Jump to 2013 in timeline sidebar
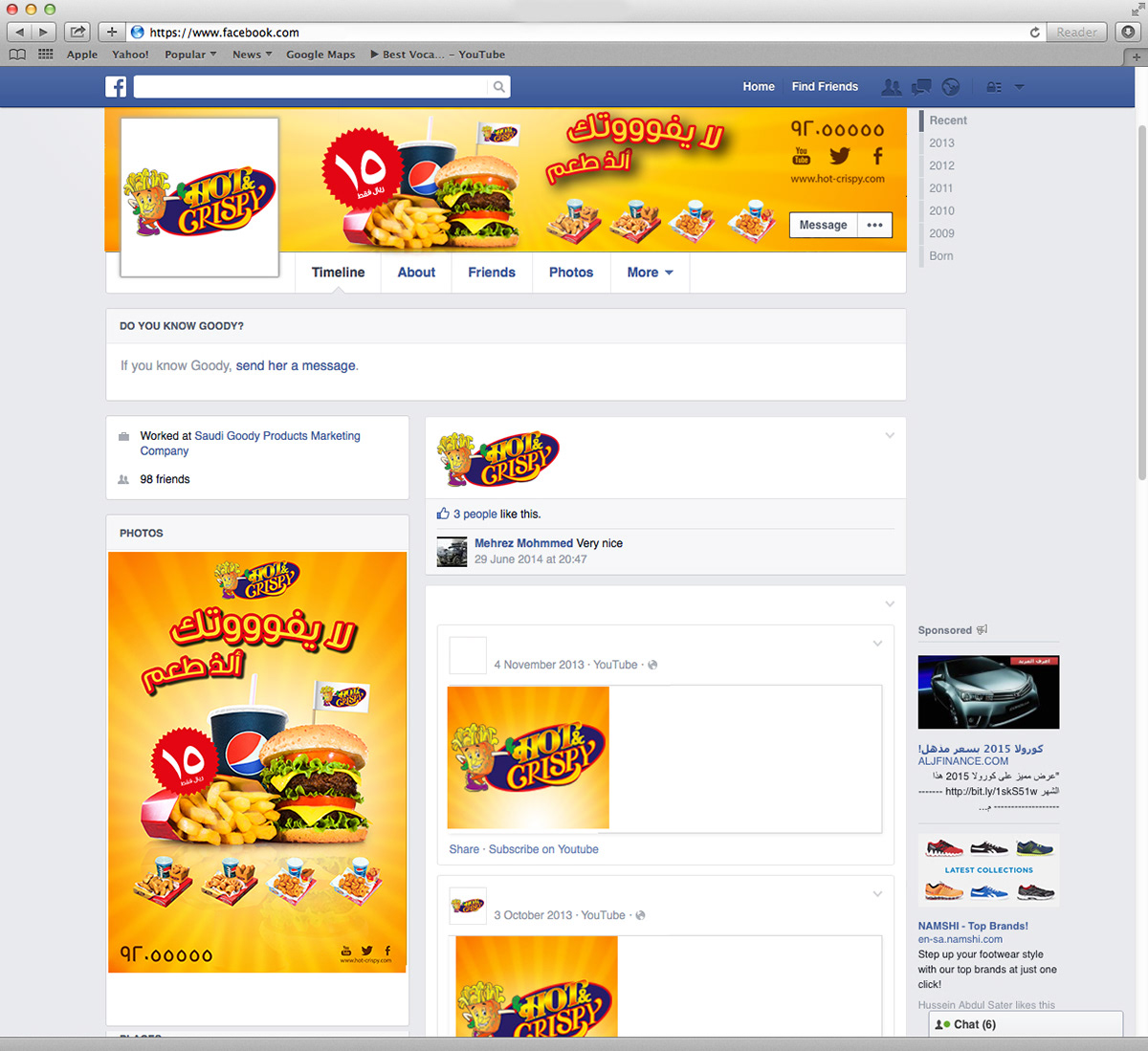This screenshot has height=1051, width=1148. click(941, 142)
